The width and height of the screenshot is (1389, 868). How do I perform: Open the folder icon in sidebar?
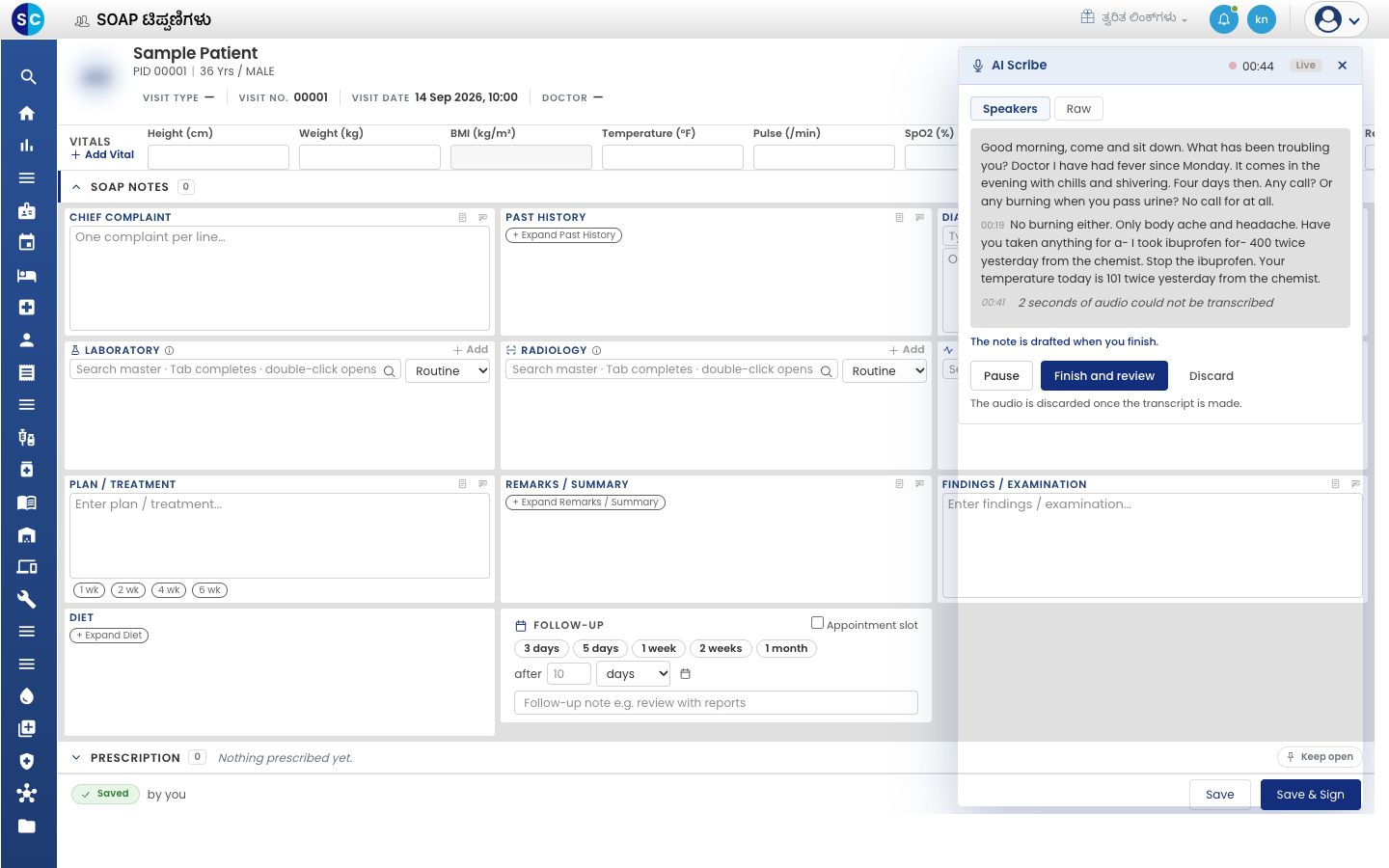[x=27, y=826]
